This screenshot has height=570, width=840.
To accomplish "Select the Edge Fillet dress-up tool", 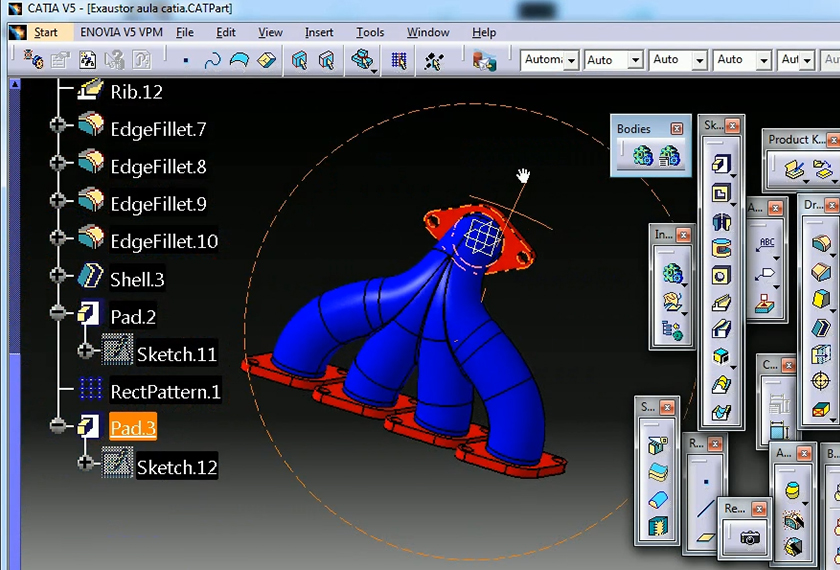I will 820,244.
